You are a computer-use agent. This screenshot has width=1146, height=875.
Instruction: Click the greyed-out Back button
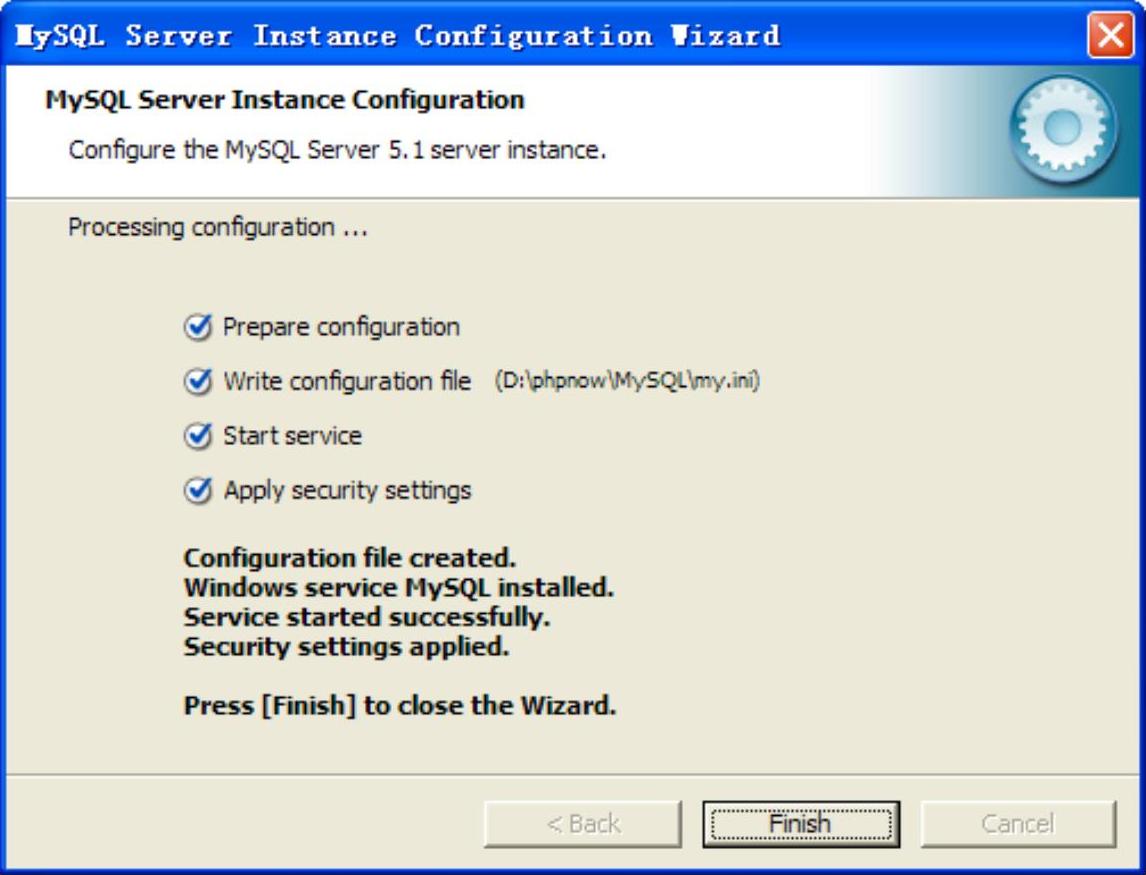click(x=583, y=824)
